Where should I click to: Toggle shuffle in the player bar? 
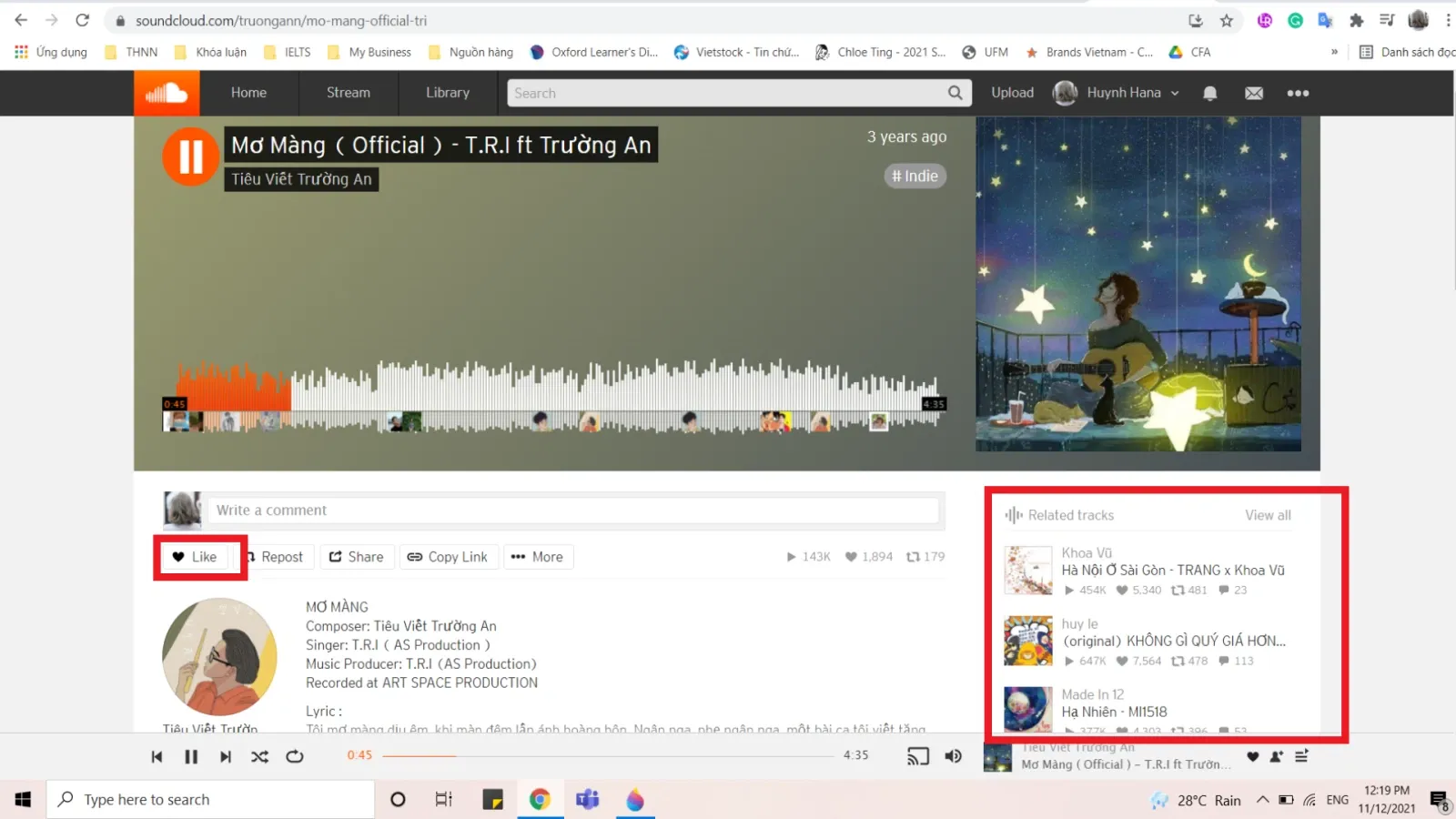click(x=260, y=756)
